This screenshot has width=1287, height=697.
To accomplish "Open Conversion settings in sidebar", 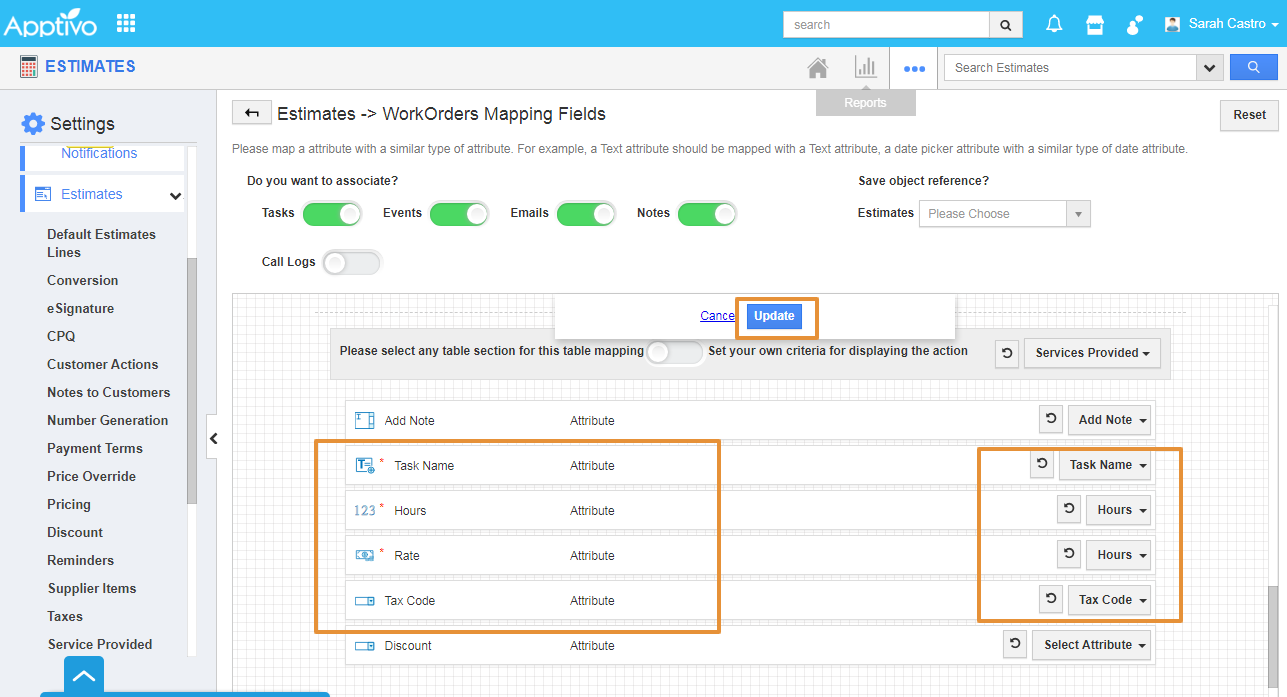I will tap(82, 281).
